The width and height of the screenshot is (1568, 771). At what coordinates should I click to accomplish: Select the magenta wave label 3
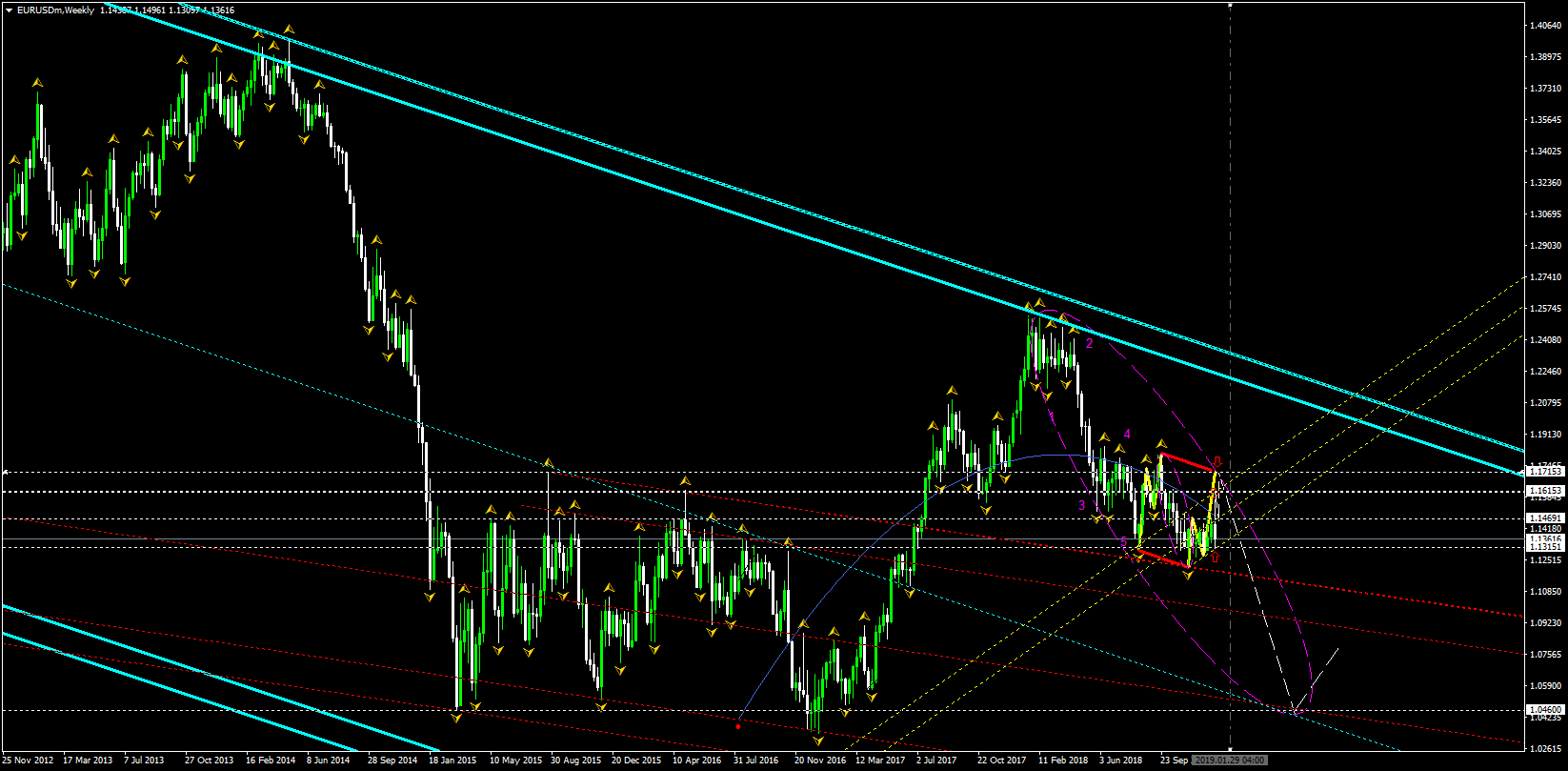coord(1082,505)
